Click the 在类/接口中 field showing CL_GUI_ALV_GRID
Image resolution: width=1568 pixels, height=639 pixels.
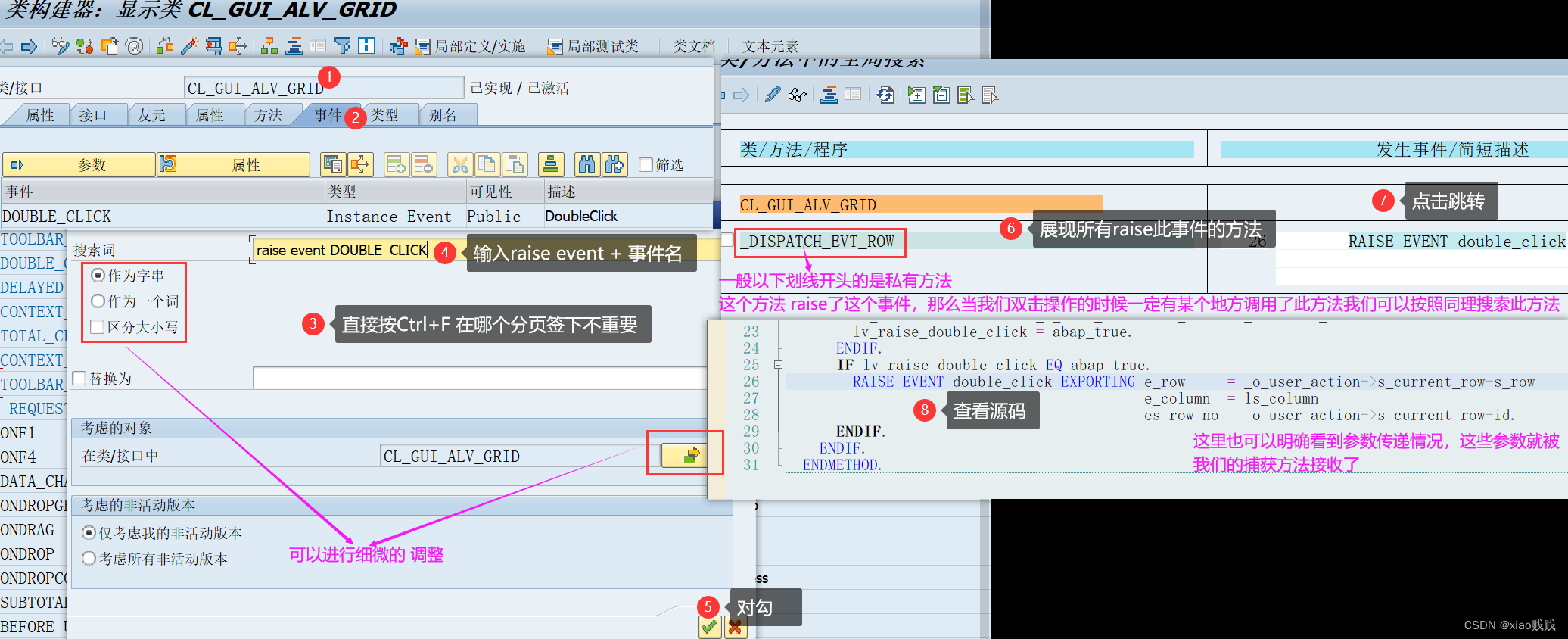[x=520, y=456]
